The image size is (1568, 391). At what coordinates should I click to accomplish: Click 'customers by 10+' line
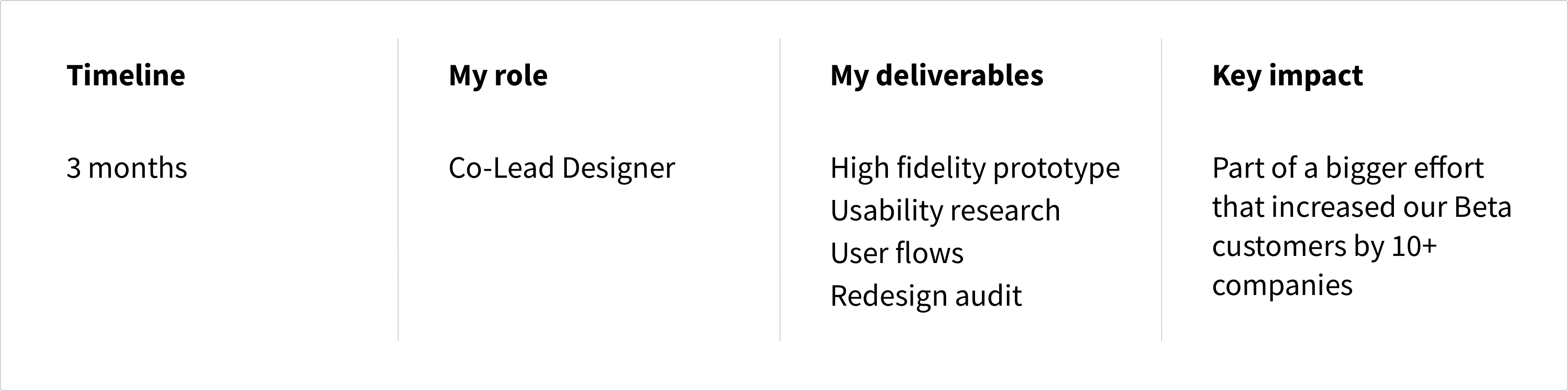point(1325,247)
